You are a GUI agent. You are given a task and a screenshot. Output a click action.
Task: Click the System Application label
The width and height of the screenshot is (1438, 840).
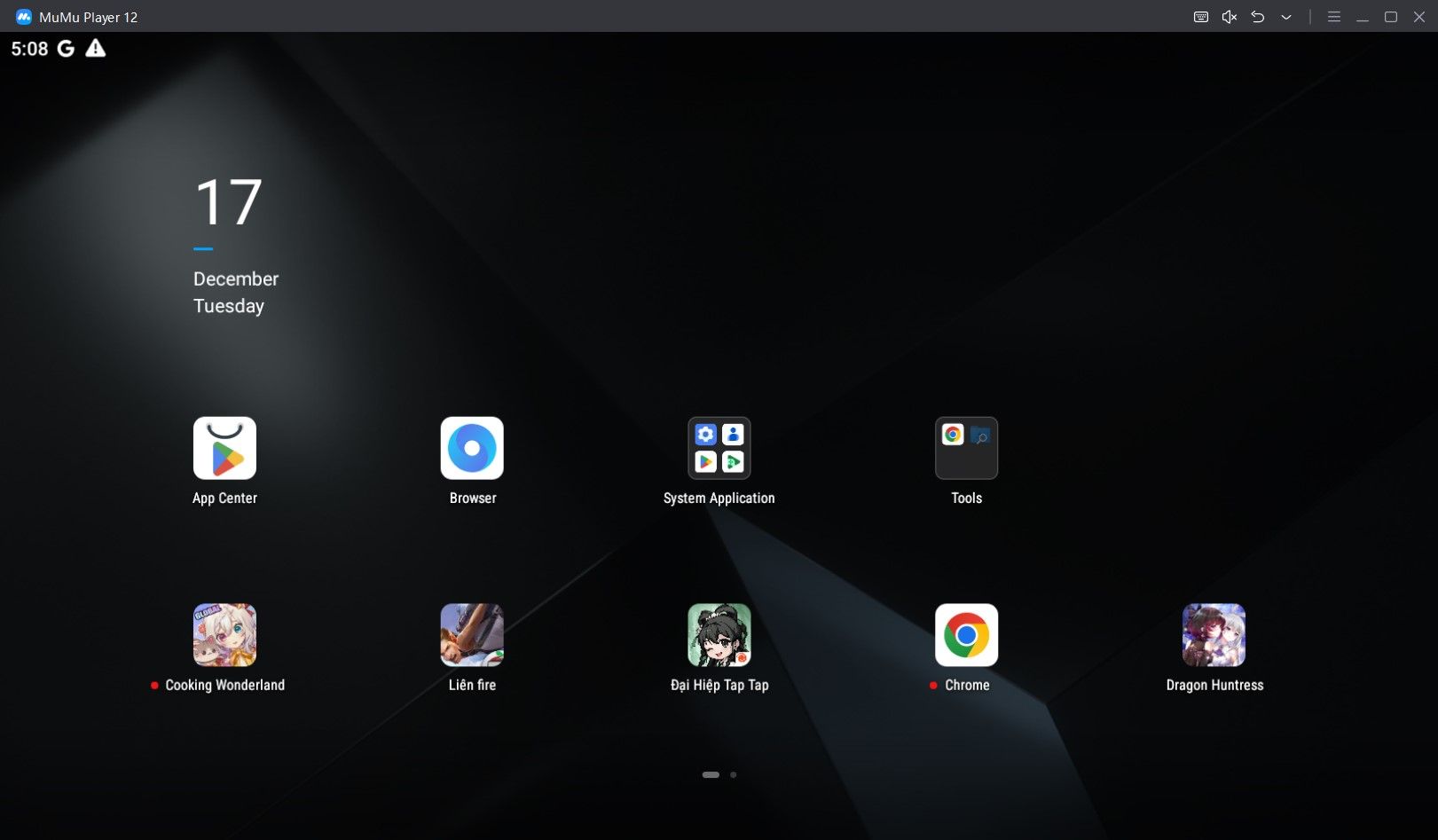click(719, 498)
